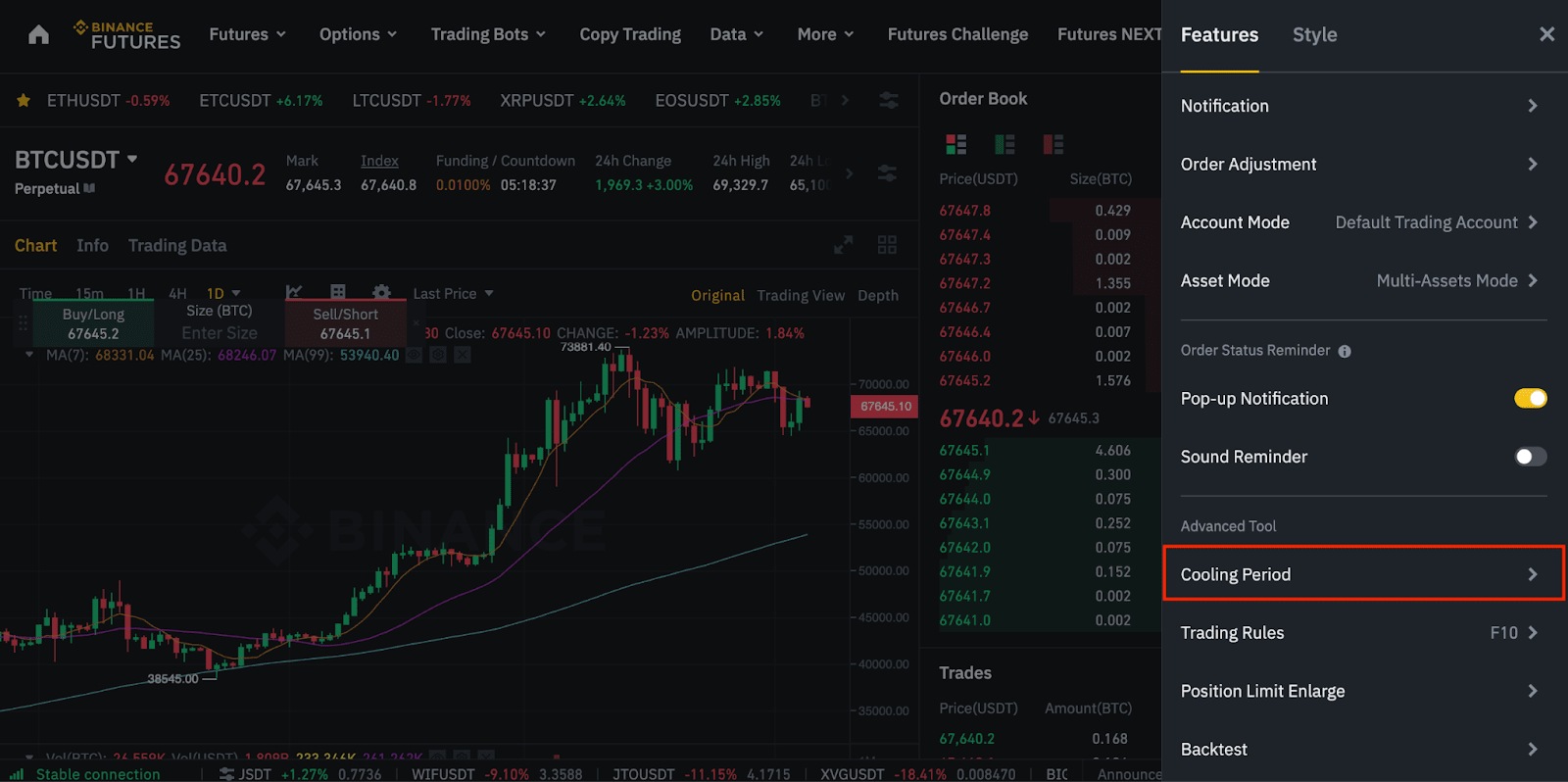Open Backtest setting

(1363, 750)
